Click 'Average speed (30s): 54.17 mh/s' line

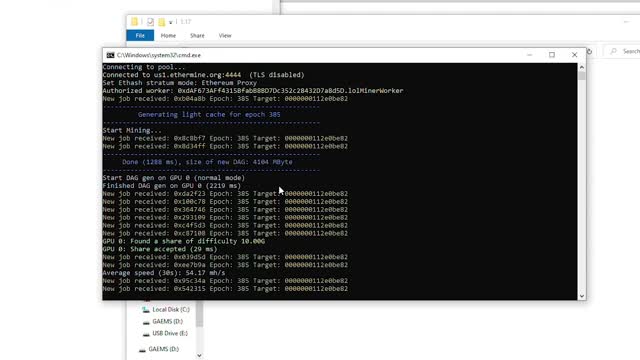(164, 273)
